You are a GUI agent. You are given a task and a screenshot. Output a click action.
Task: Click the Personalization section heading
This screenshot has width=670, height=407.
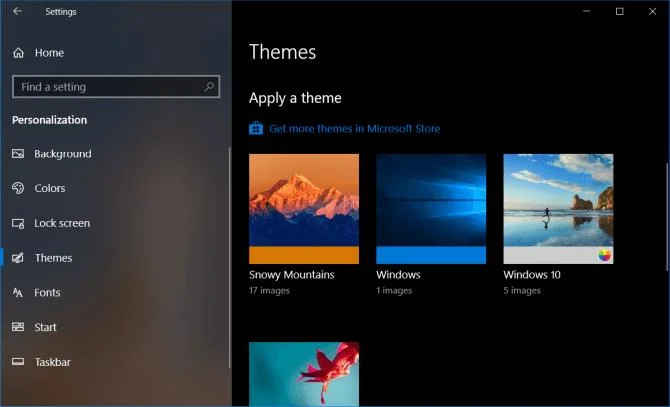tap(50, 120)
